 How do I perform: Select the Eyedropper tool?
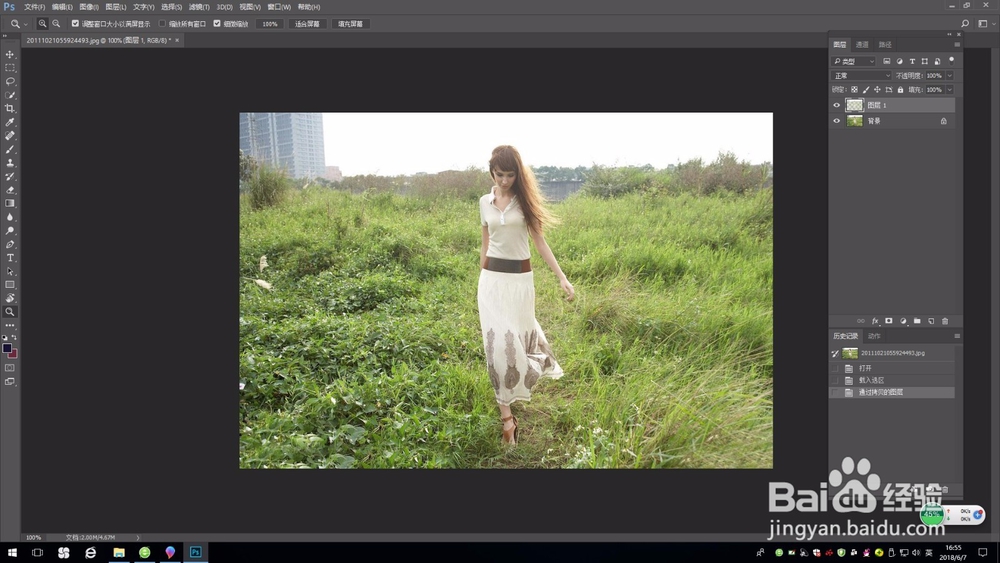pos(10,122)
